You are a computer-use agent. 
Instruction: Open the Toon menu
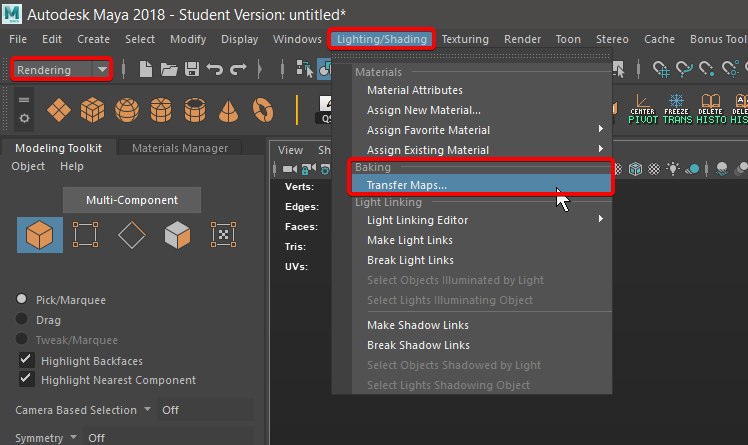tap(568, 39)
